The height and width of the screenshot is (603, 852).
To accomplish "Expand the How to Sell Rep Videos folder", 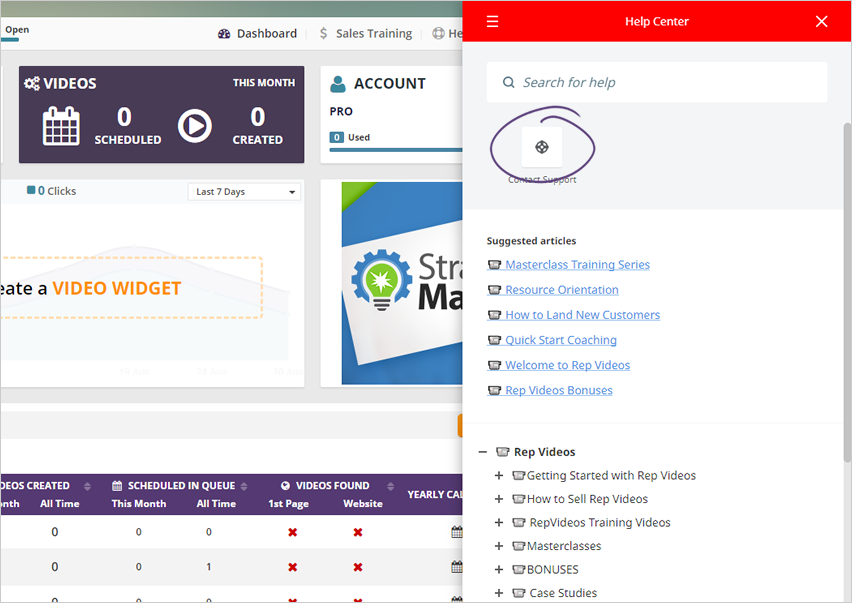I will [x=499, y=499].
